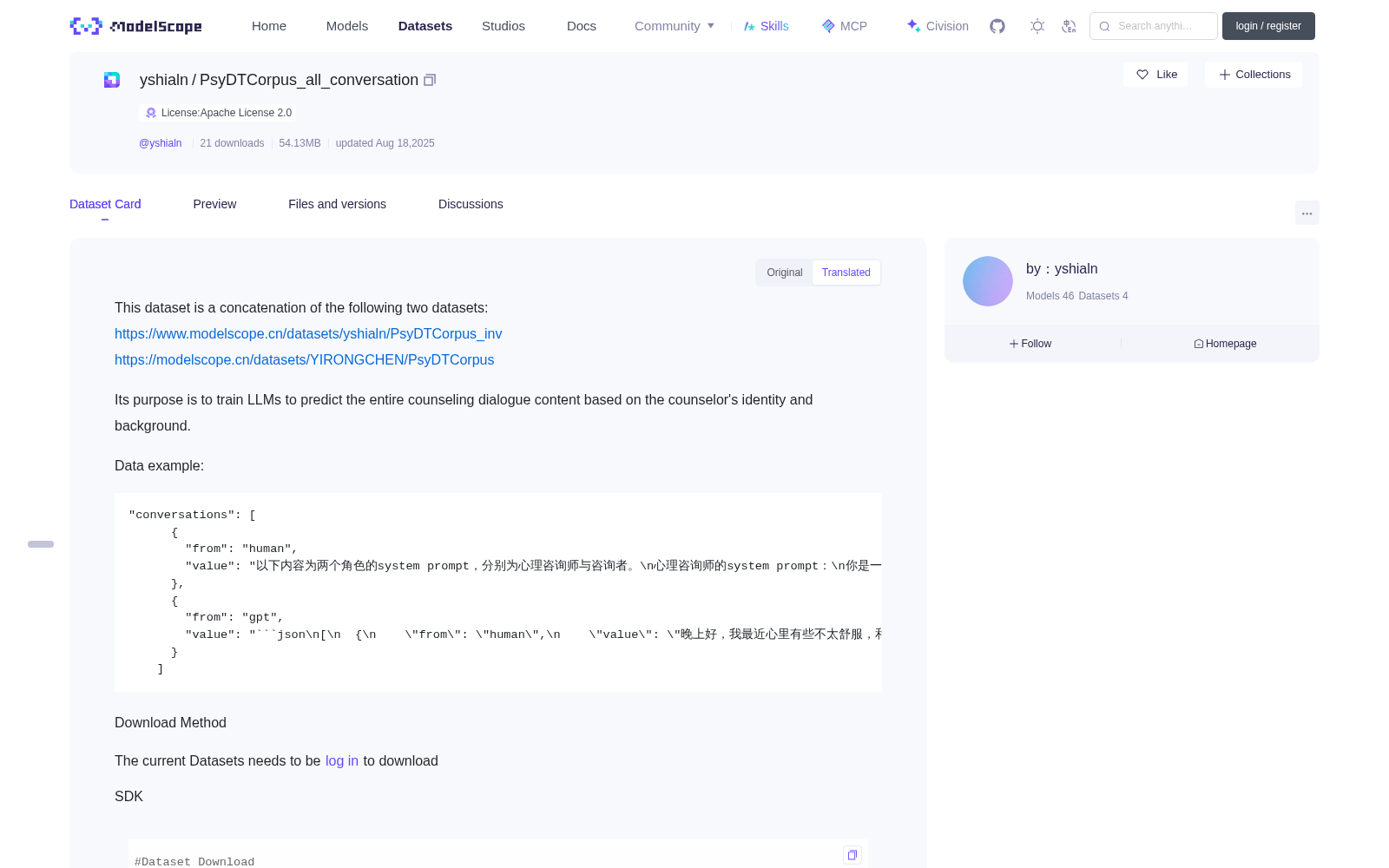This screenshot has width=1389, height=868.
Task: Select the Translated language option
Action: click(846, 273)
